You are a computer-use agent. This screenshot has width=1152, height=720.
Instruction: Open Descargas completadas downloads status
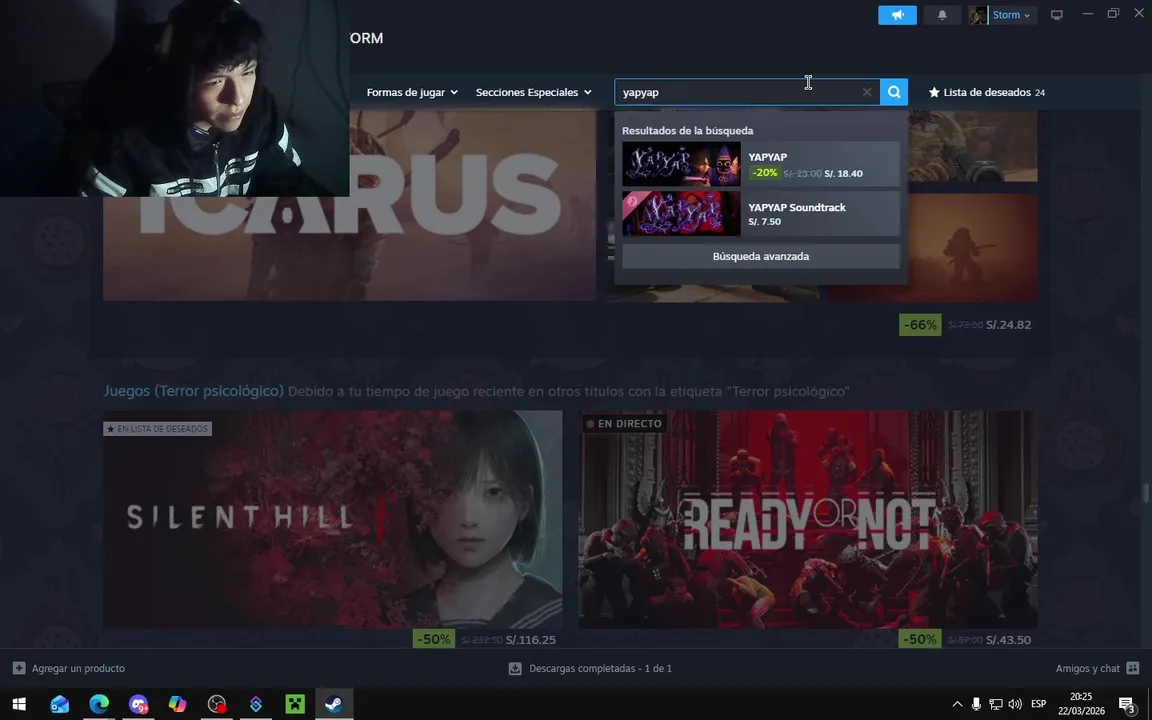click(x=590, y=669)
